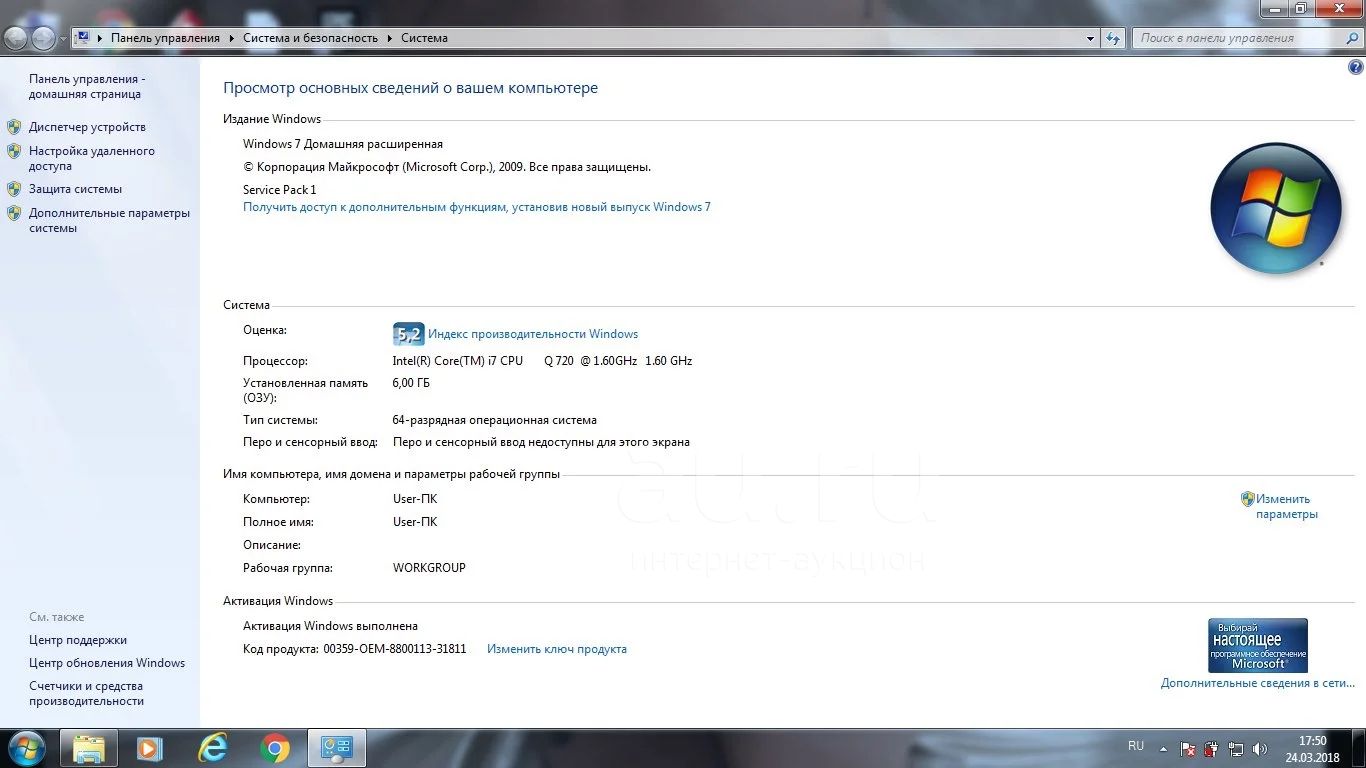This screenshot has height=768, width=1366.
Task: Open Индекс производительности Windows
Action: 533,334
